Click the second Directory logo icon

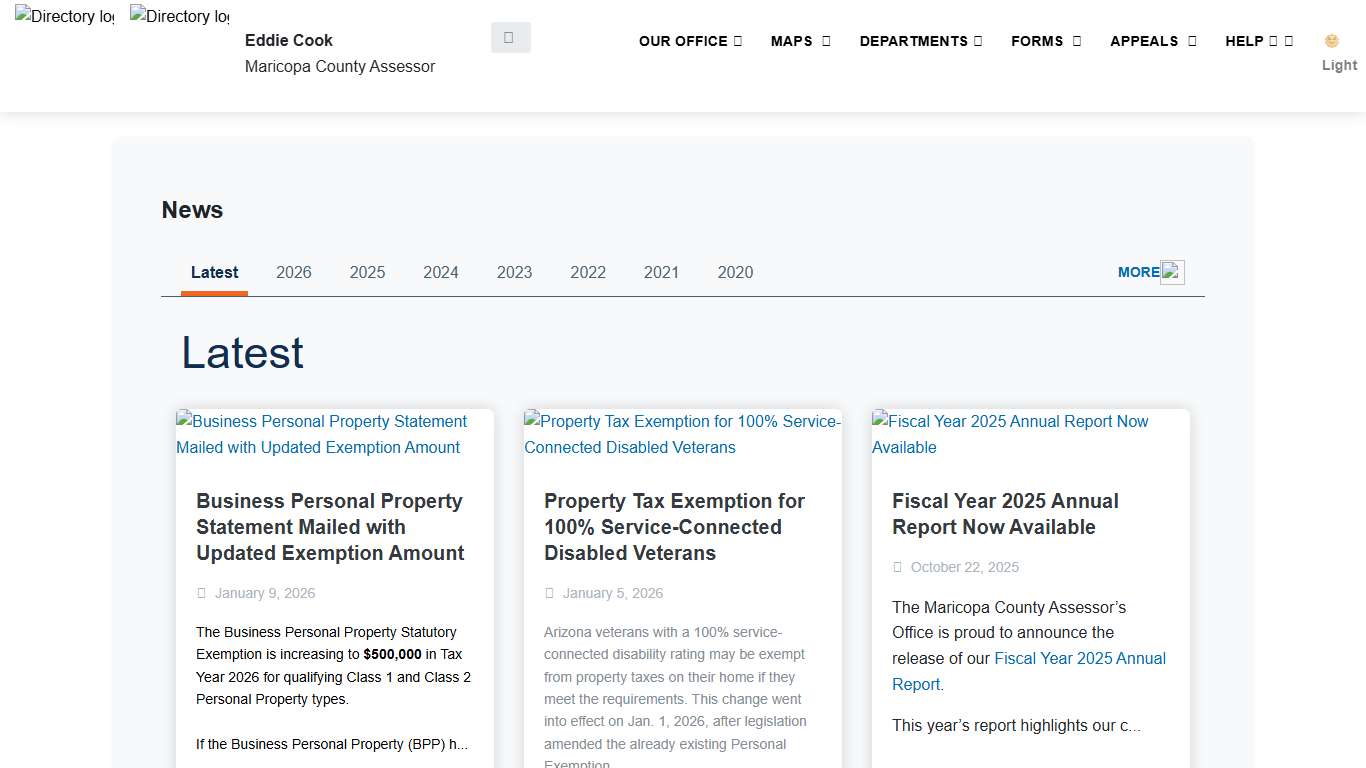pyautogui.click(x=178, y=16)
